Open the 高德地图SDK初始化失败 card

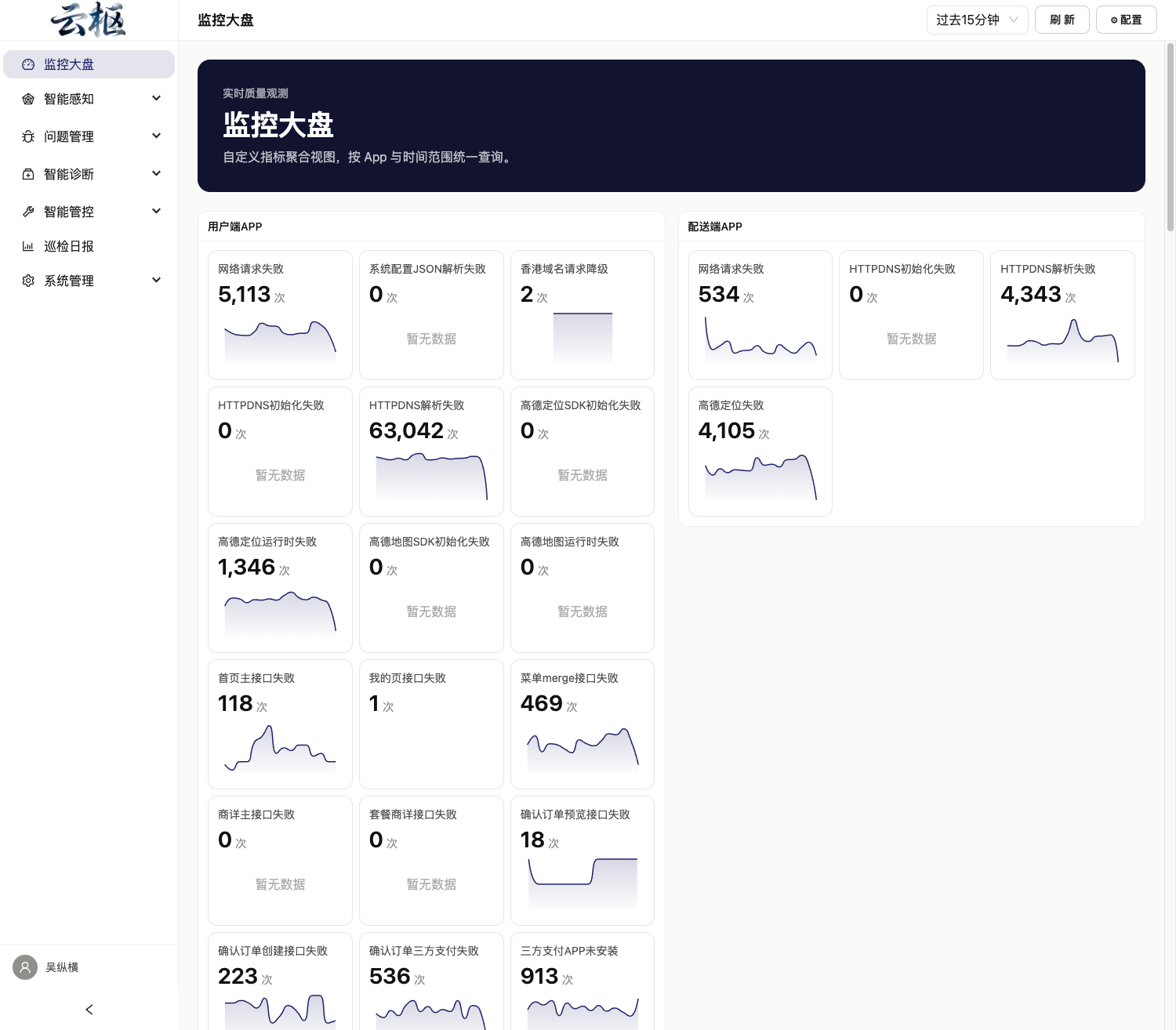431,588
